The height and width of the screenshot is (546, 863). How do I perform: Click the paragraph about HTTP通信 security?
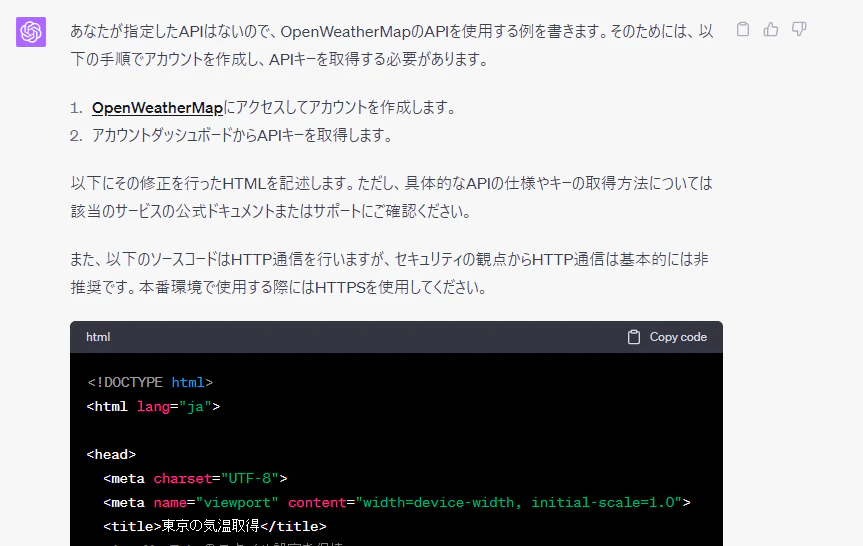coord(389,273)
